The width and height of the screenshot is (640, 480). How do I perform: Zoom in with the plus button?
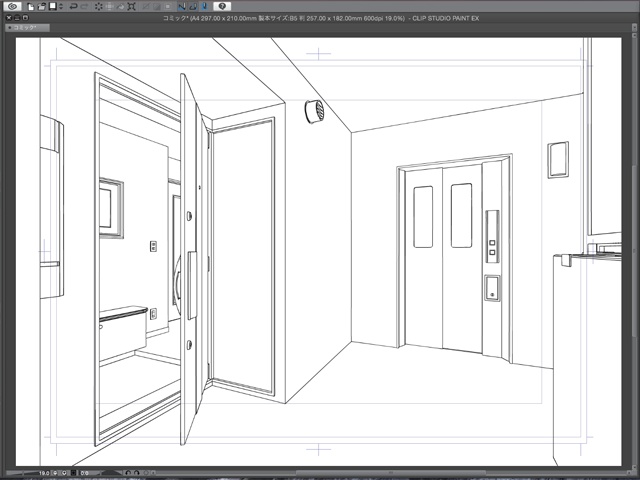(64, 473)
